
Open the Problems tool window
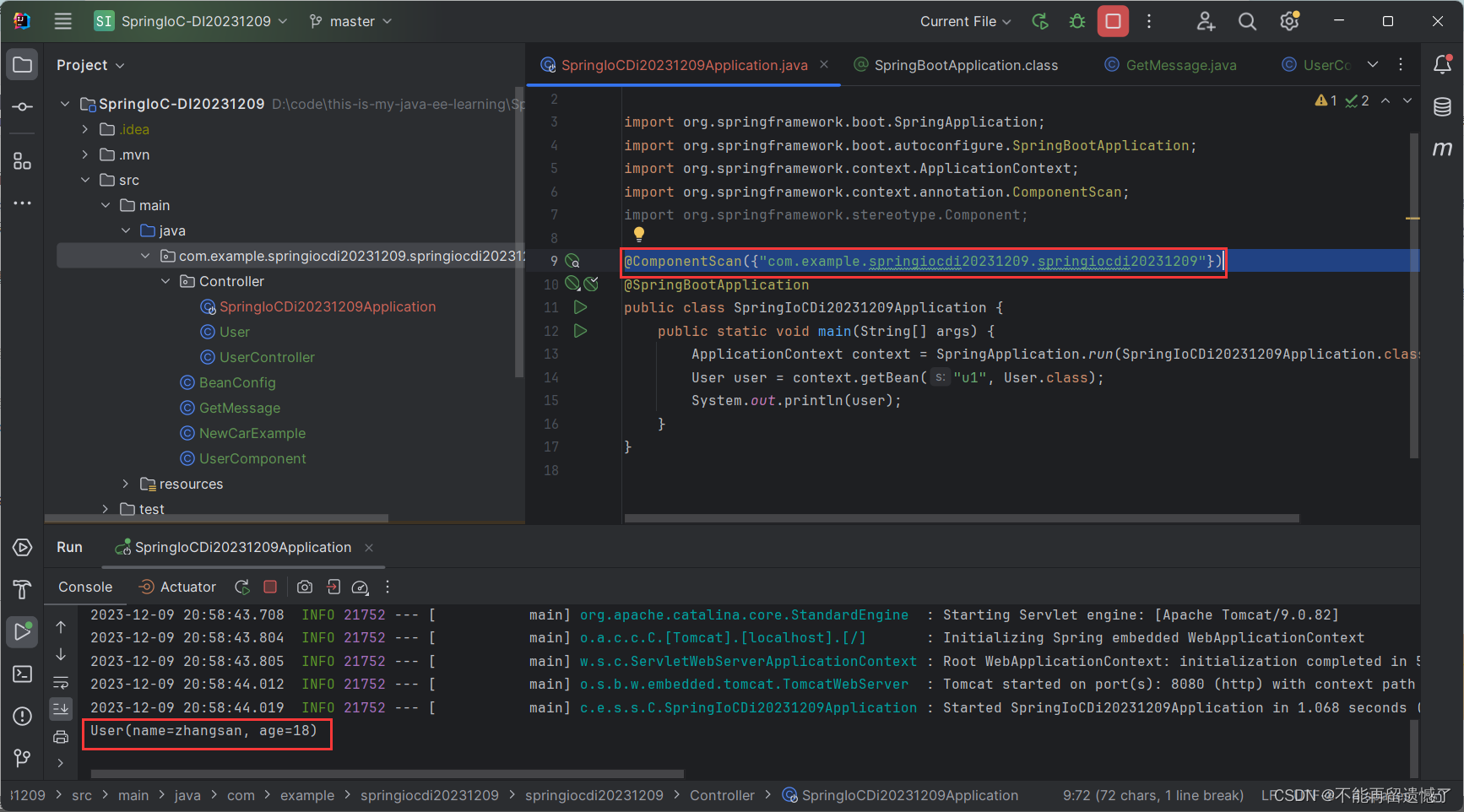pos(23,716)
